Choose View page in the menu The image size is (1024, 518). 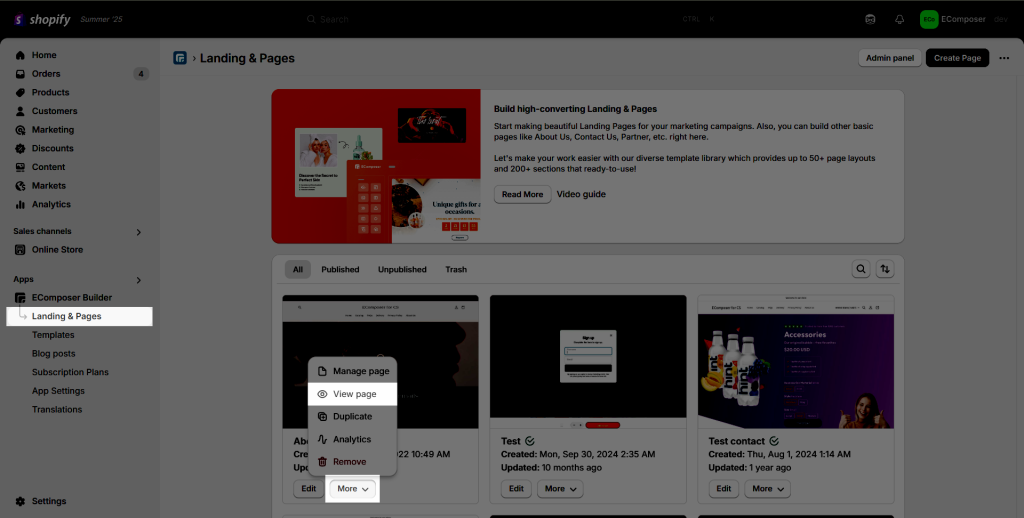coord(353,394)
